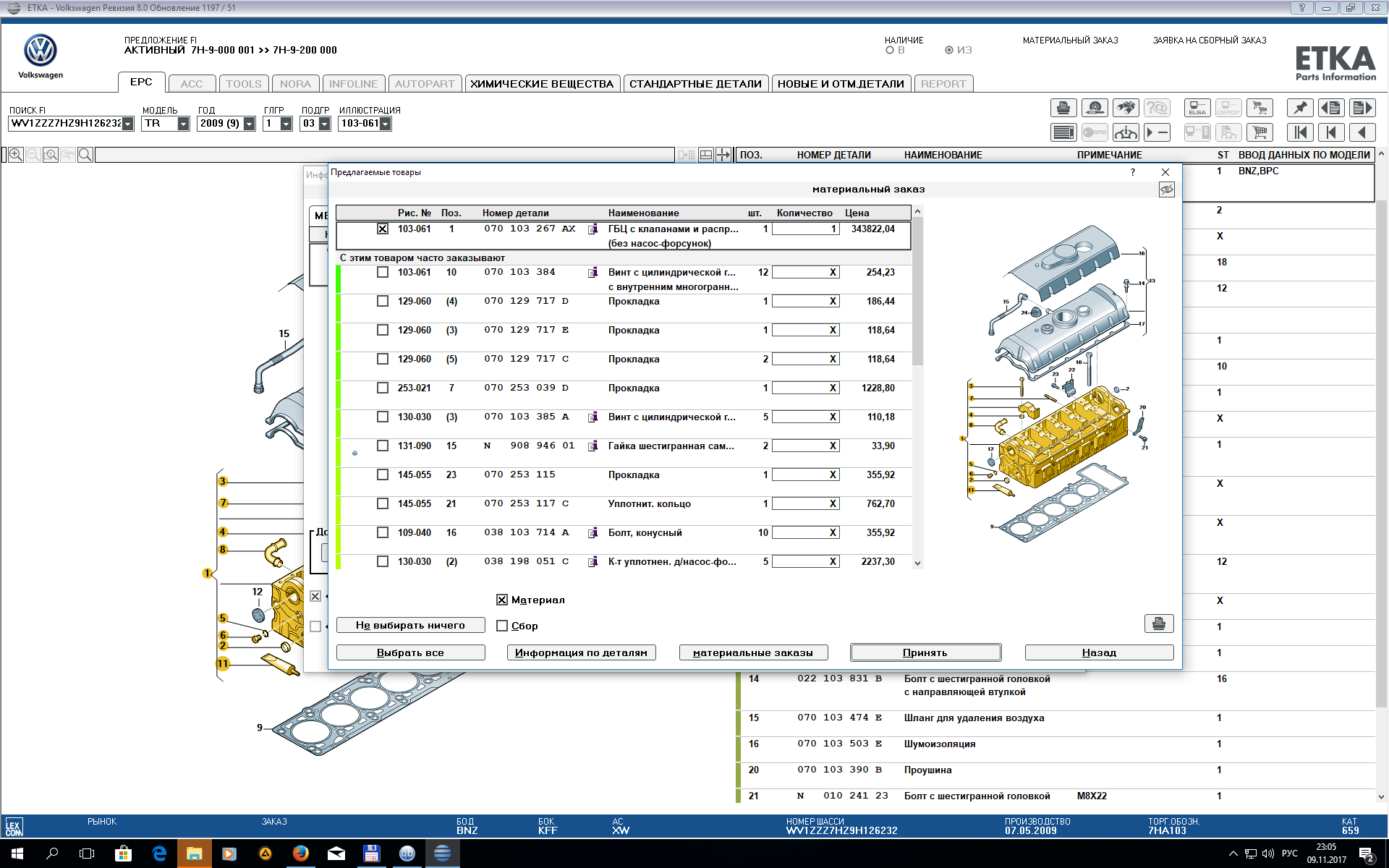1389x868 pixels.
Task: Open the ГЛГР main group dropdown
Action: tap(286, 124)
